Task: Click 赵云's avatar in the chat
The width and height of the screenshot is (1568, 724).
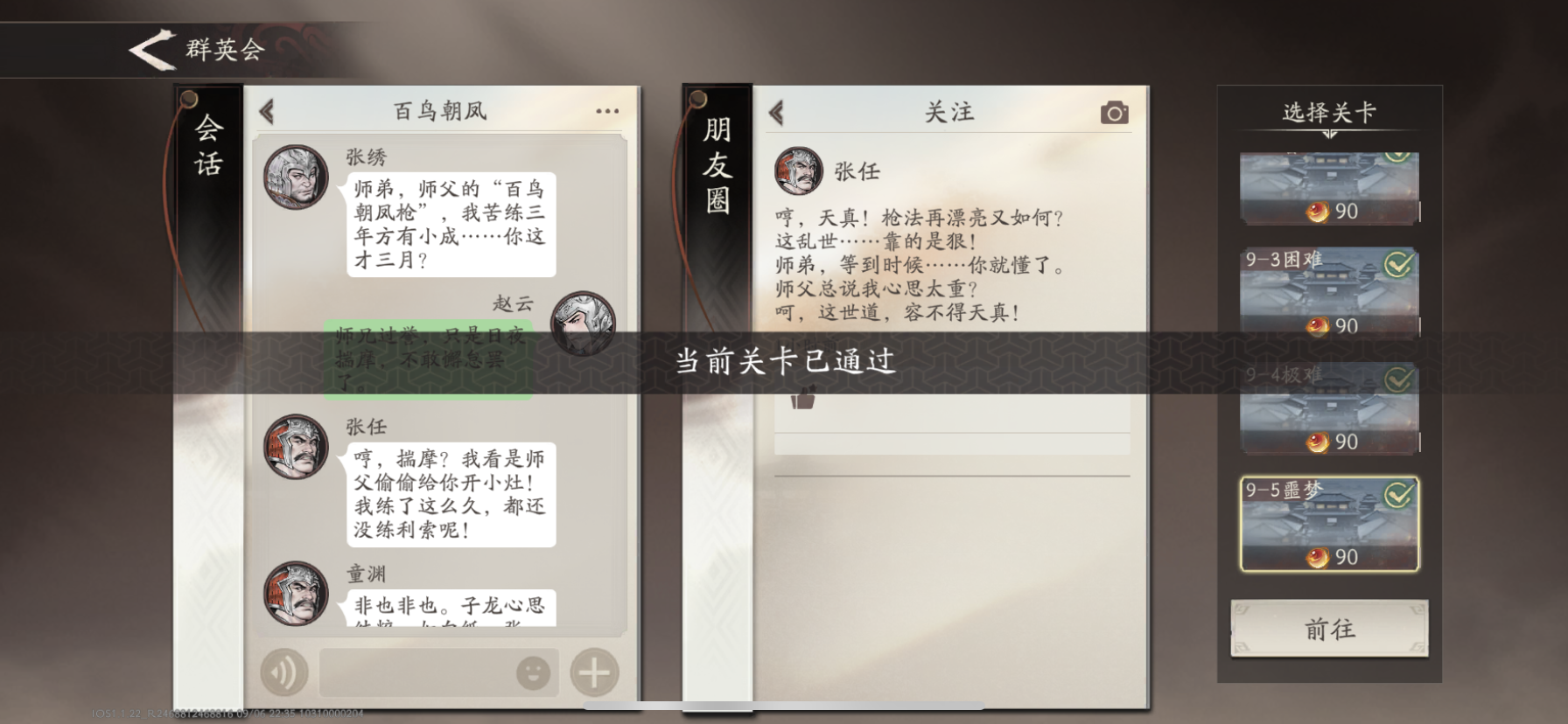Action: click(583, 323)
